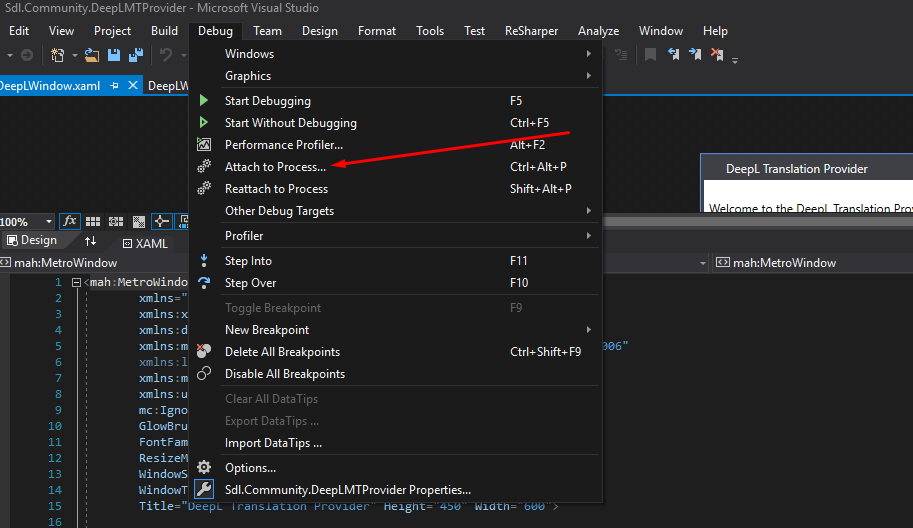This screenshot has height=528, width=913.
Task: Toggle the designer snap grid display
Action: [x=93, y=221]
